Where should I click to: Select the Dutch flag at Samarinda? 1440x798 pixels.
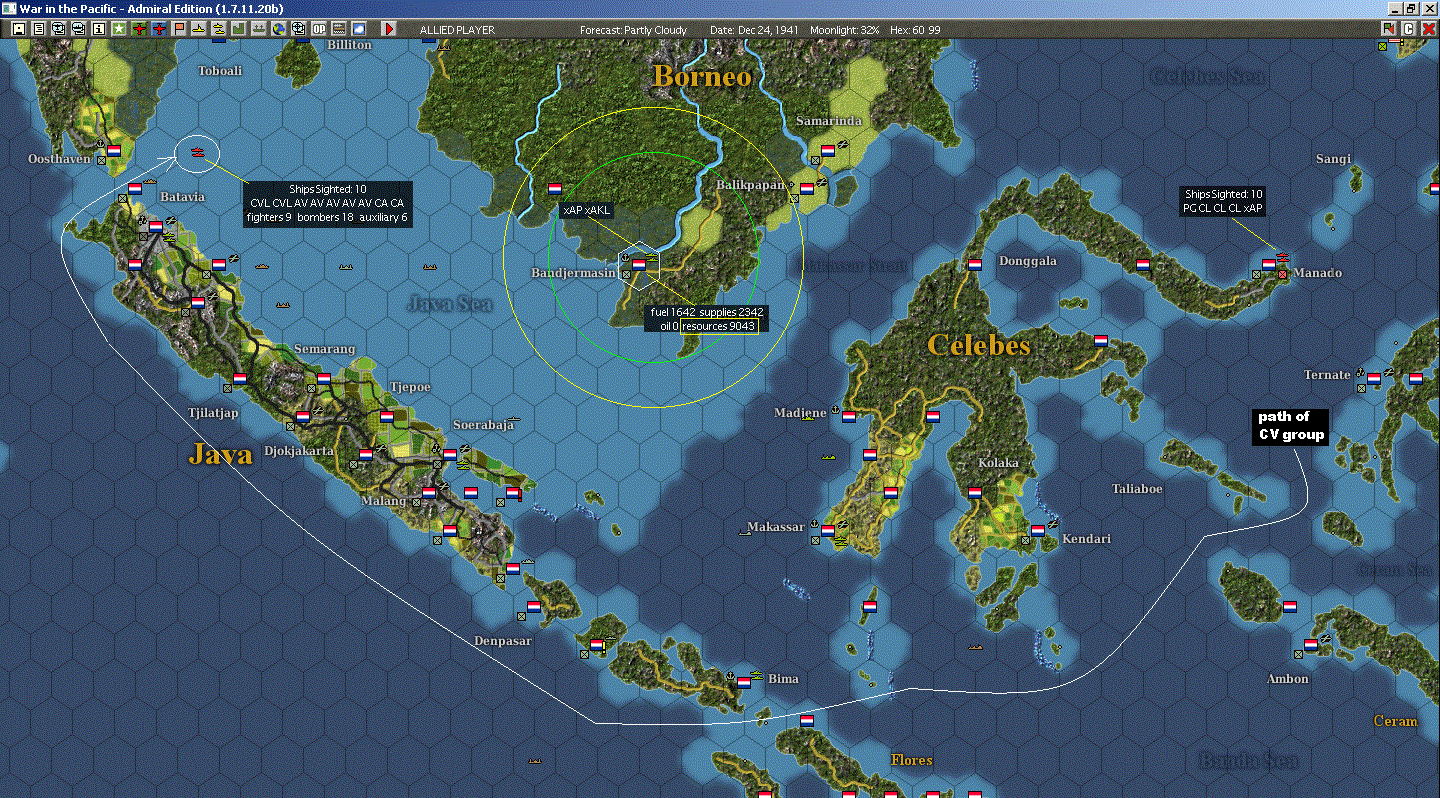pos(828,151)
